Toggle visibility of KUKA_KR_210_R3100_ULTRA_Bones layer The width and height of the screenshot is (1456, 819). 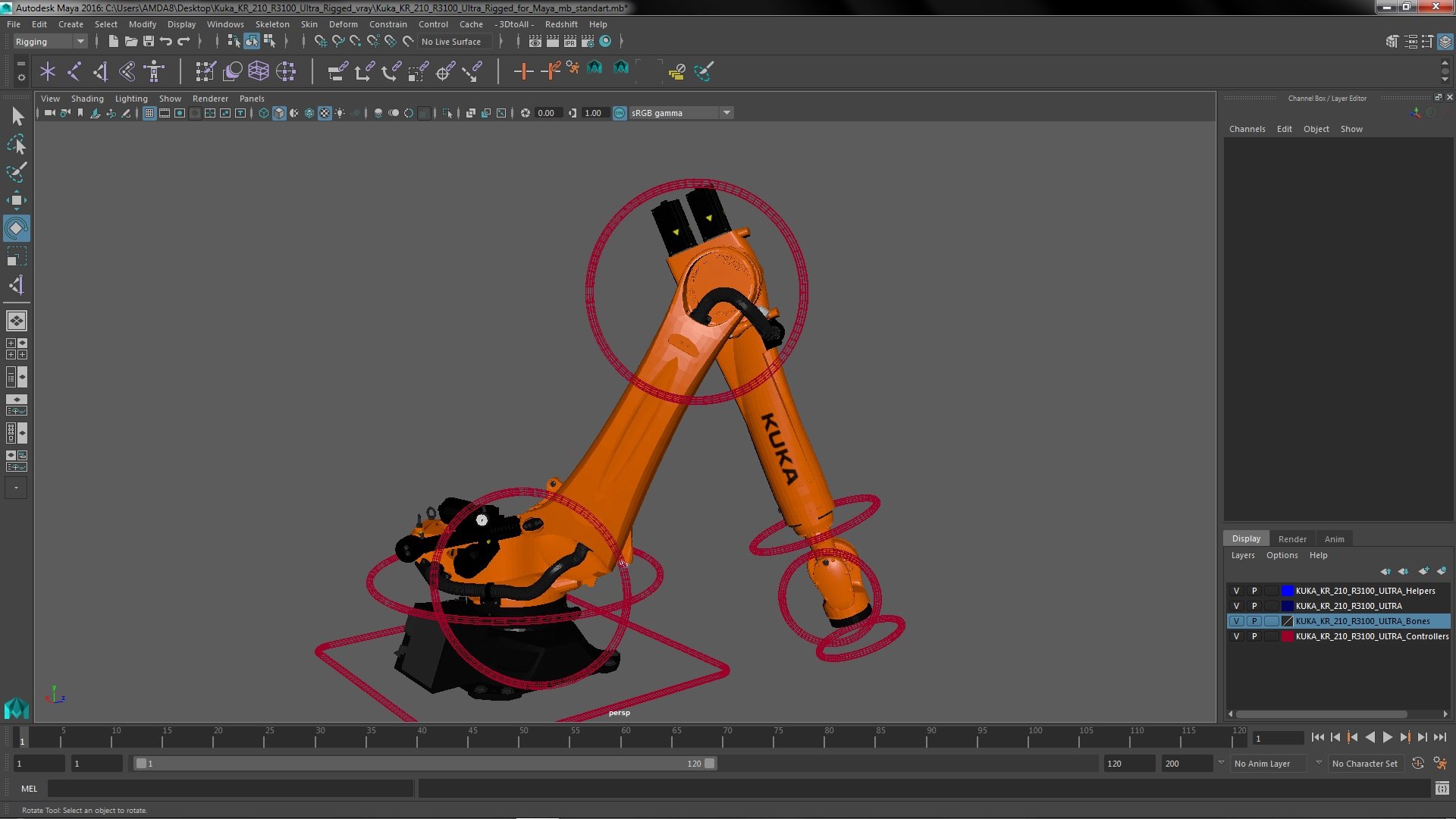pyautogui.click(x=1236, y=621)
